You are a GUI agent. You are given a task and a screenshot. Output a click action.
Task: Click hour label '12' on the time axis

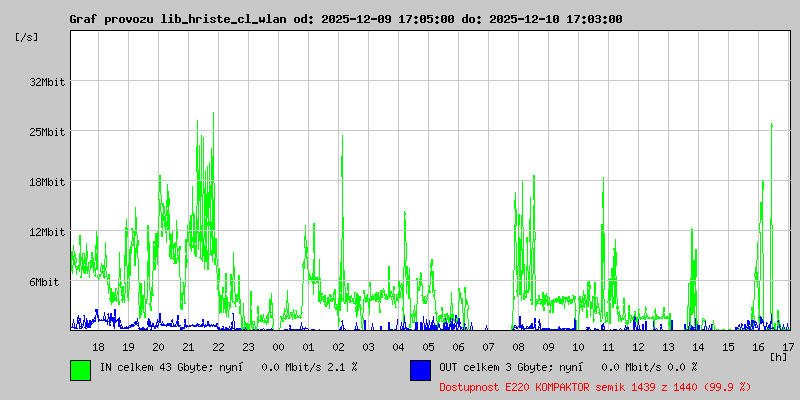coord(638,347)
